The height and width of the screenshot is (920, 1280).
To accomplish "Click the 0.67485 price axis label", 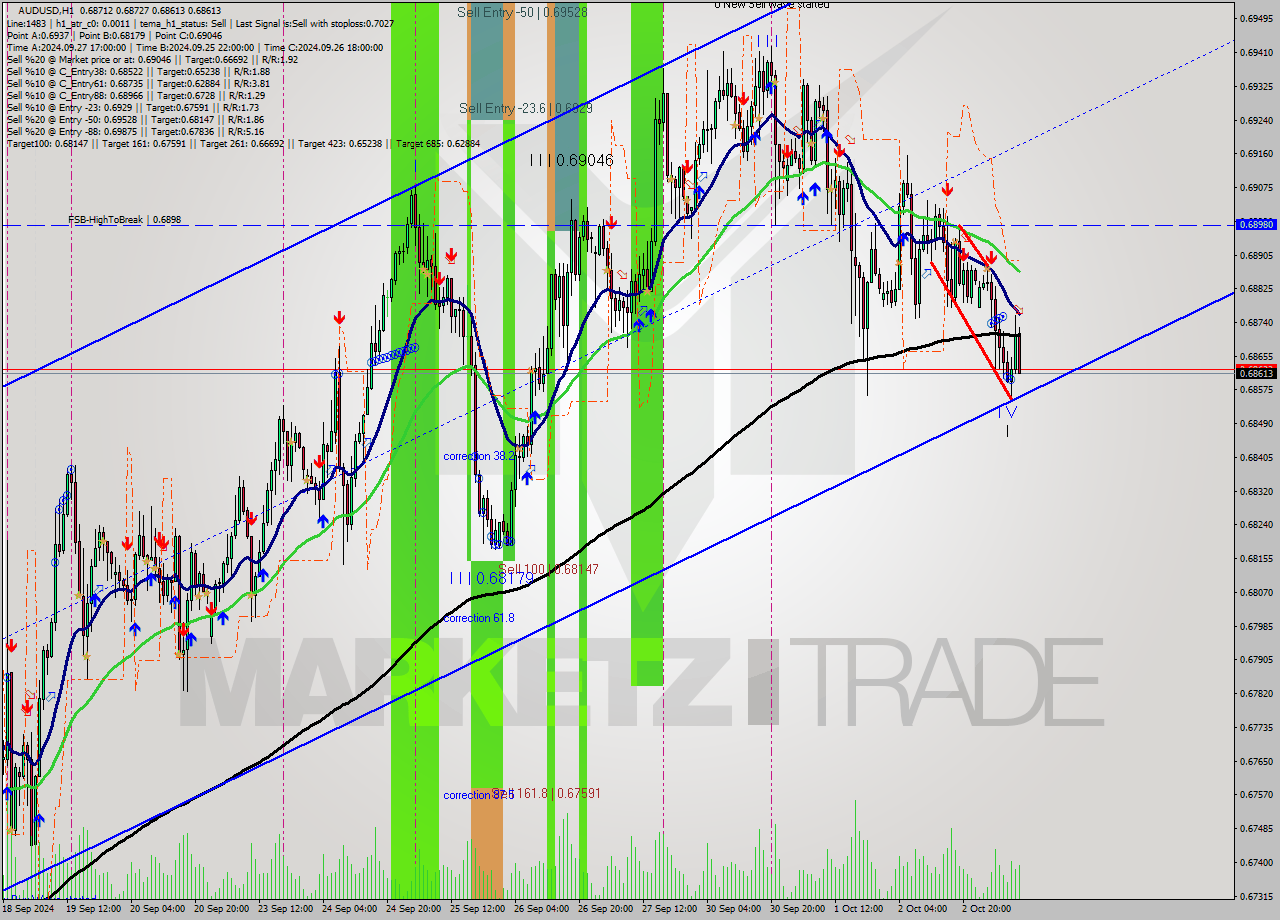I will (x=1256, y=829).
